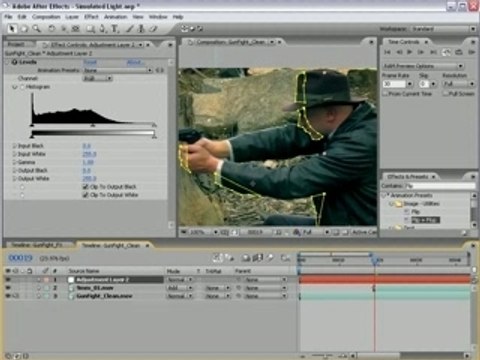Open the Animation Presets dropdown

pos(117,70)
